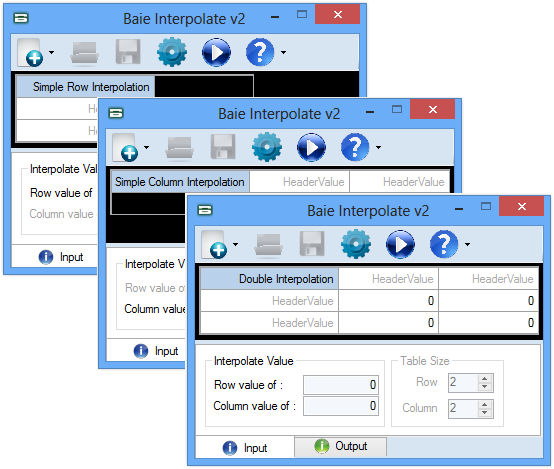Switch to the Output tab
Viewport: 554px width, 469px height.
341,446
